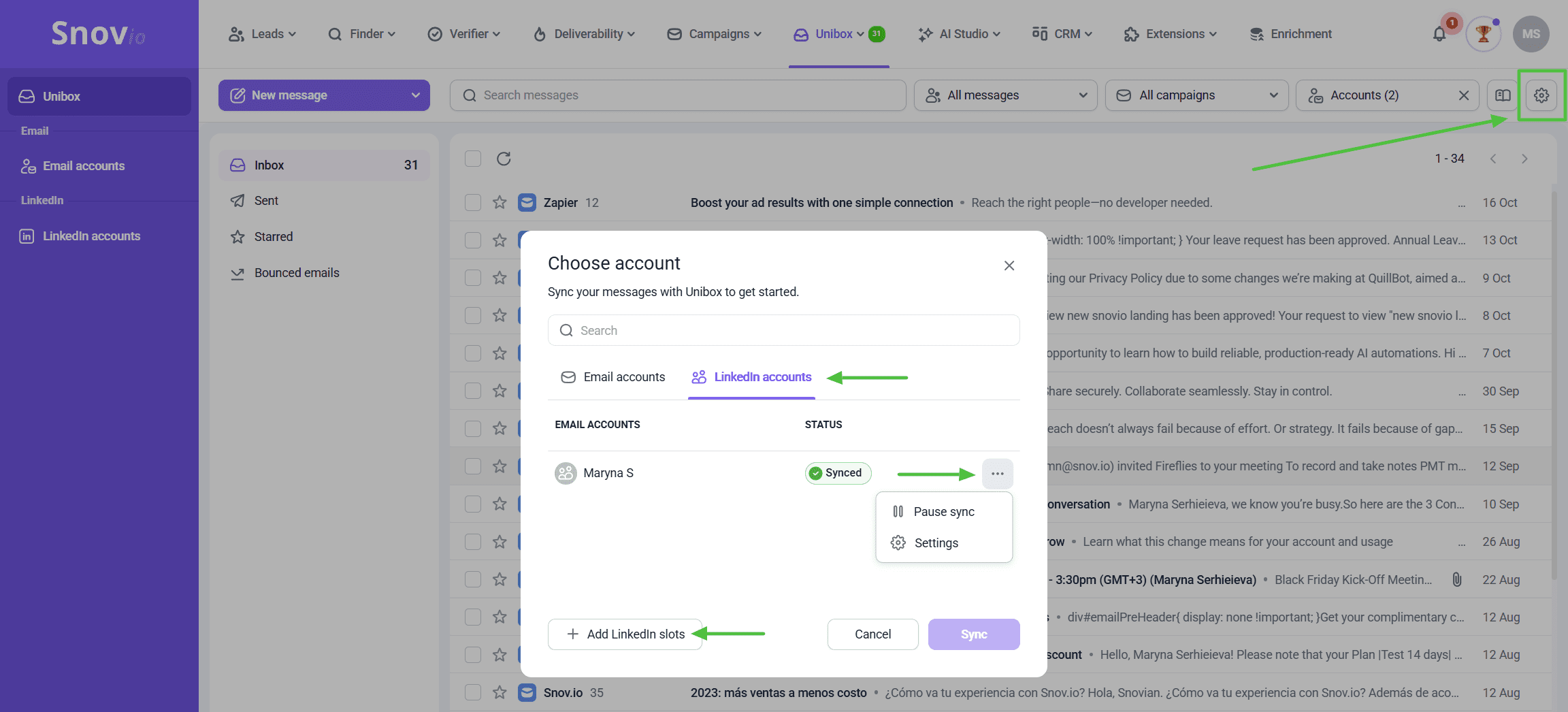Viewport: 1568px width, 712px height.
Task: Choose Pause sync from the menu
Action: tap(943, 512)
